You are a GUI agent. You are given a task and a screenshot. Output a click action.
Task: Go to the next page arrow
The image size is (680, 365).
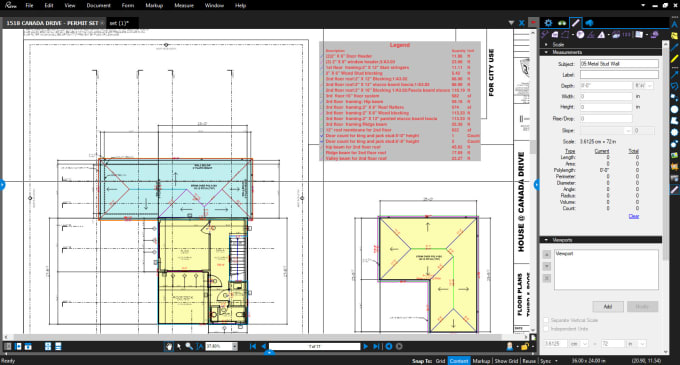tap(366, 346)
